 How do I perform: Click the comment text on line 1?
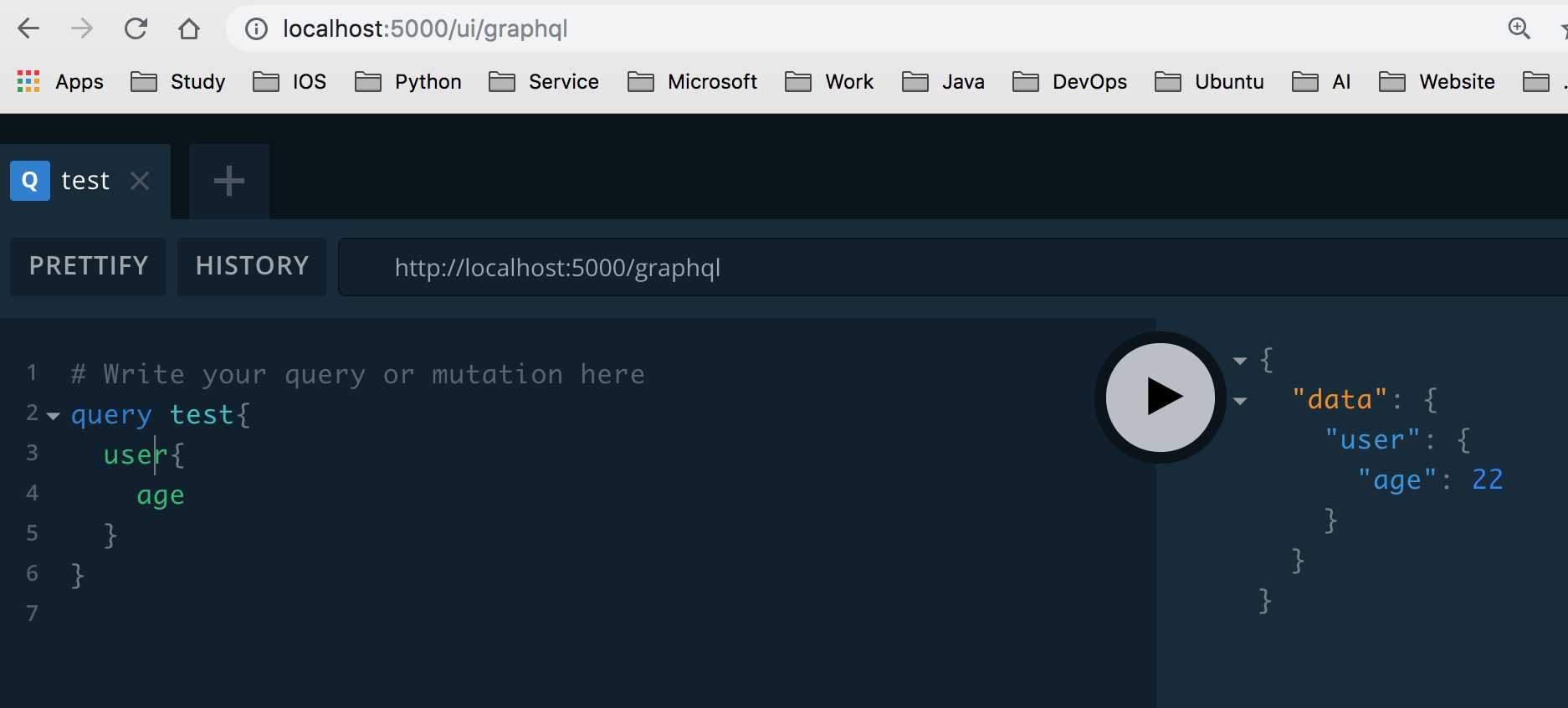pyautogui.click(x=358, y=374)
